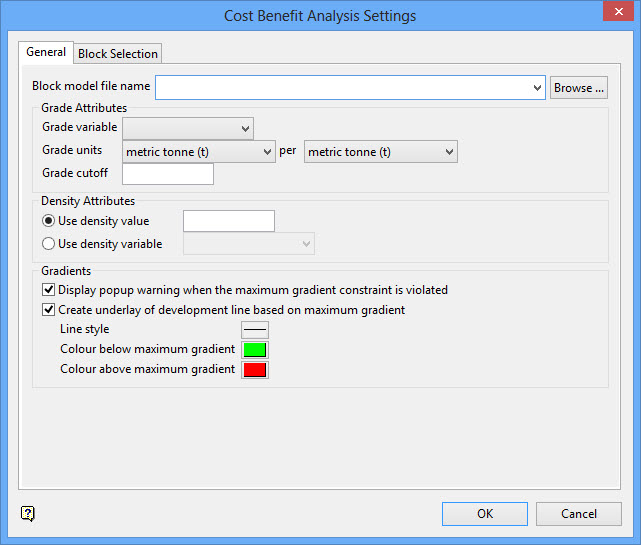Screen dimensions: 641x545
Task: Switch to the Block Selection tab
Action: pos(118,54)
